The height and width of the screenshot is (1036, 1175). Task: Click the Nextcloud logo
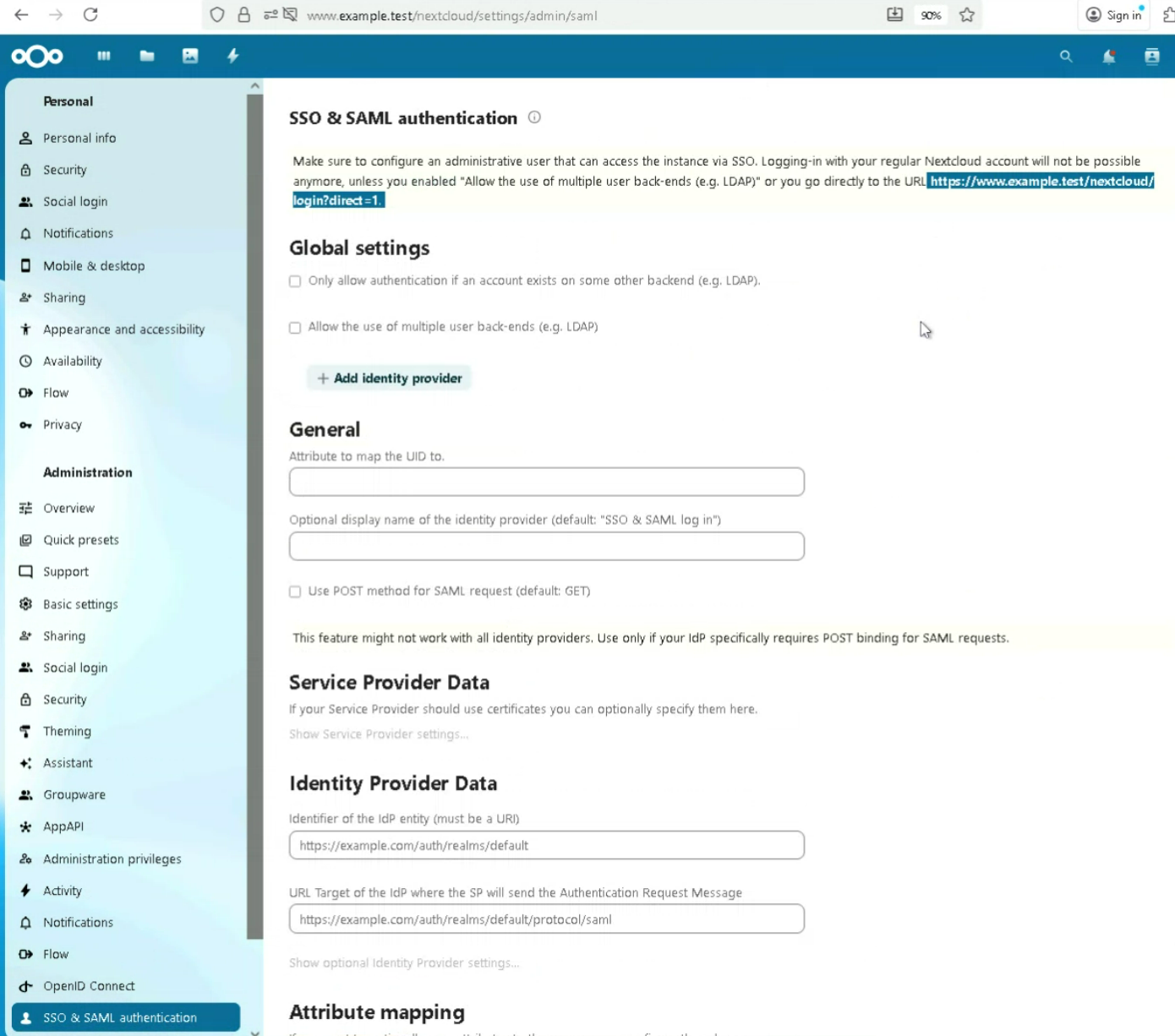(37, 56)
